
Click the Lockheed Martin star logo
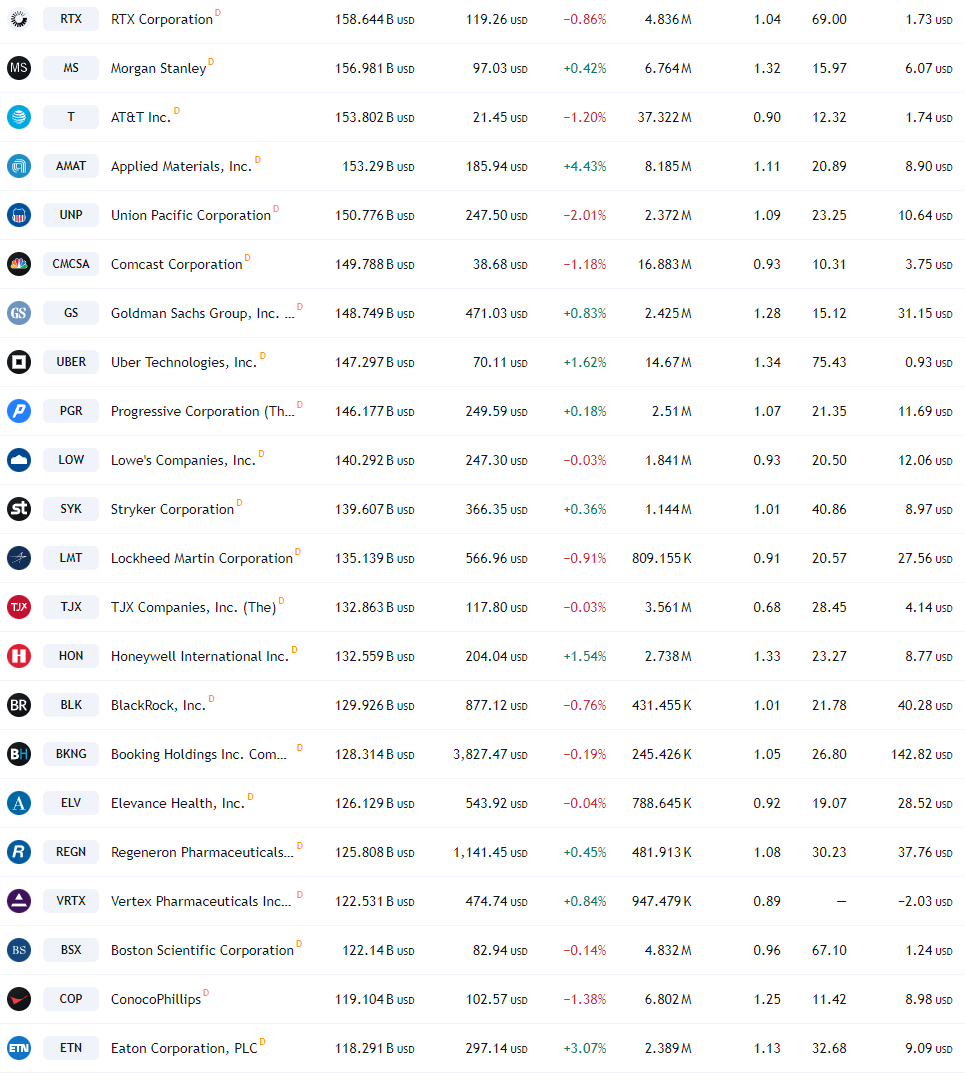pyautogui.click(x=19, y=558)
